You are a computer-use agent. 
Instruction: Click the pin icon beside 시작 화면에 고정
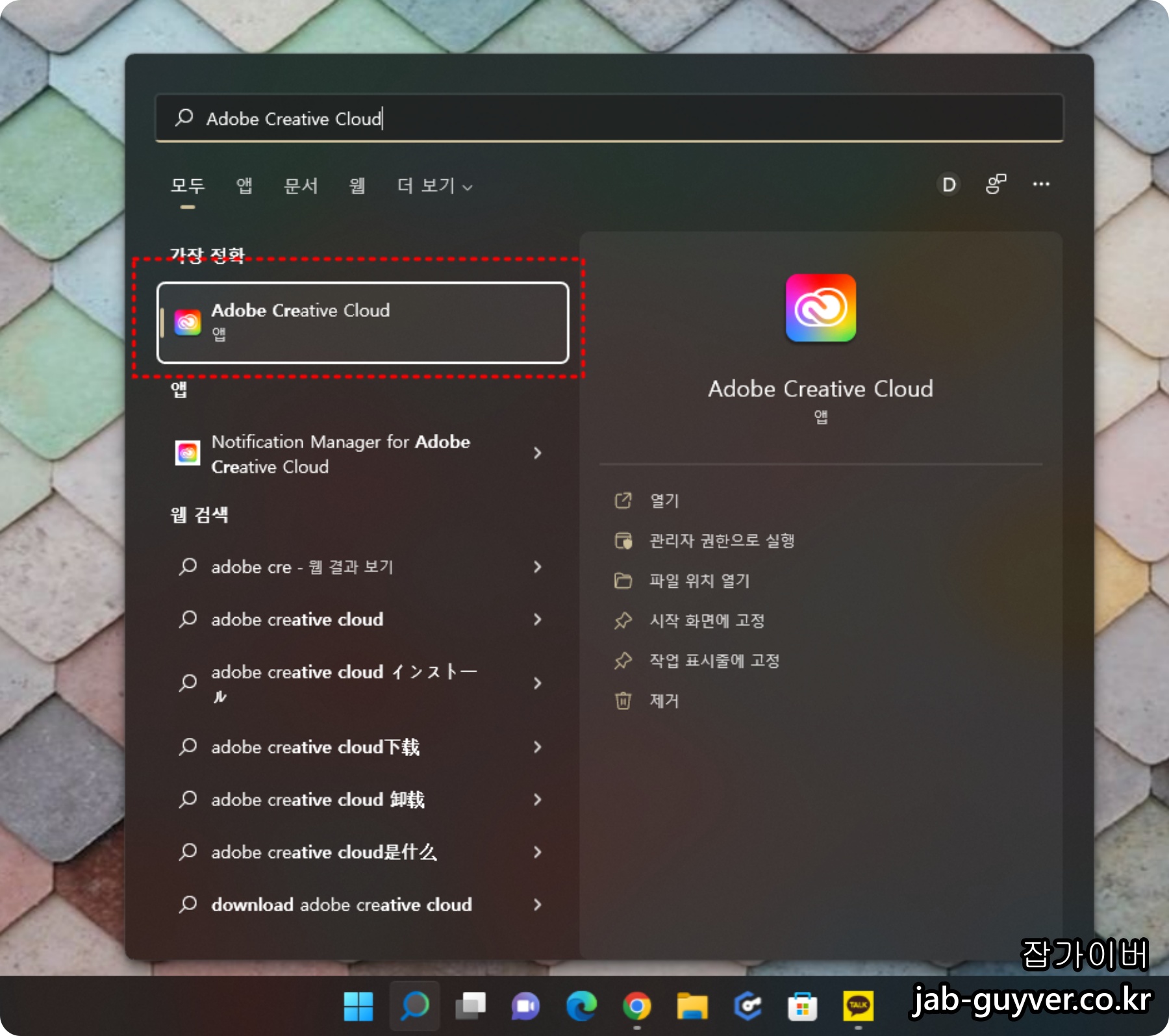[x=623, y=621]
